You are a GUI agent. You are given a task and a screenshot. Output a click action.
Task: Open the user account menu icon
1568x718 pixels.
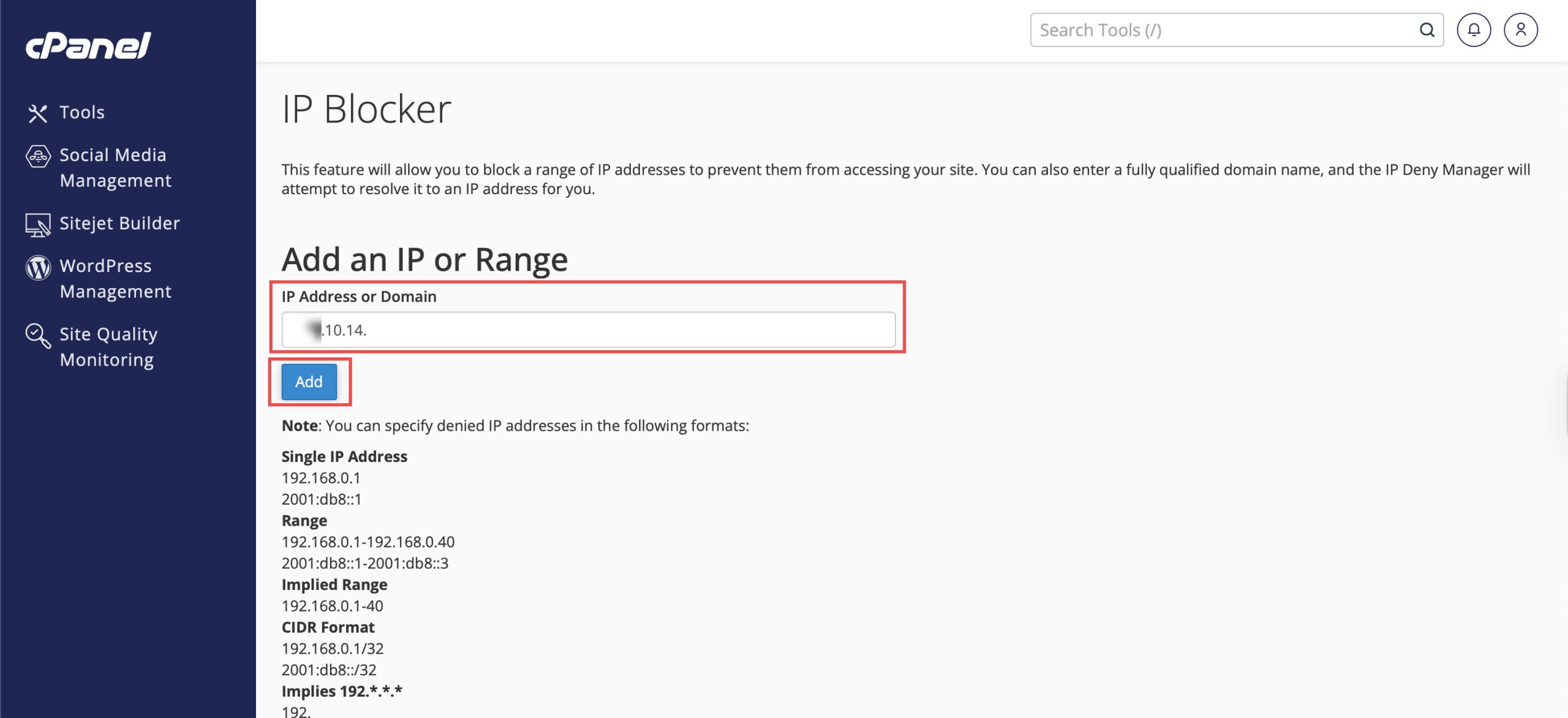(1520, 30)
